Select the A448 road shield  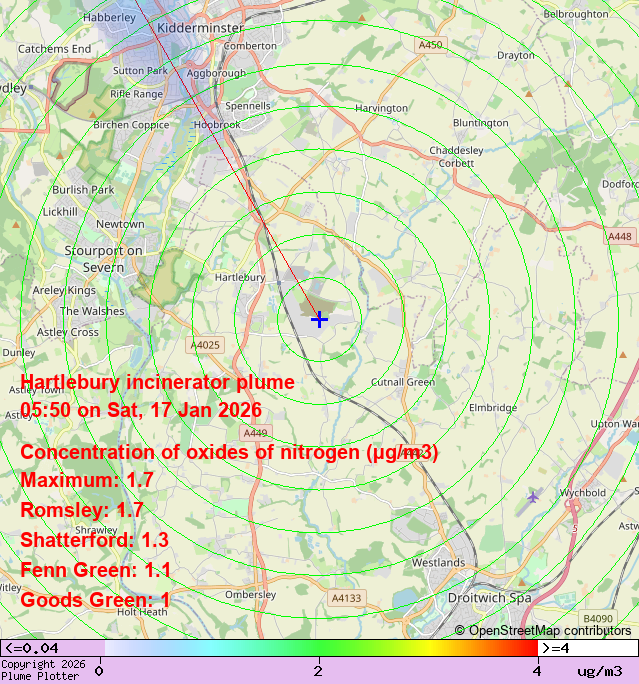point(619,237)
